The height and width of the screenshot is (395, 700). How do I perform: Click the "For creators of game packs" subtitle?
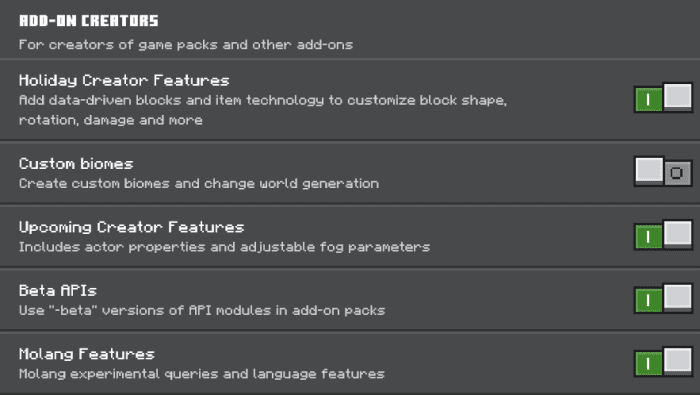[x=186, y=45]
